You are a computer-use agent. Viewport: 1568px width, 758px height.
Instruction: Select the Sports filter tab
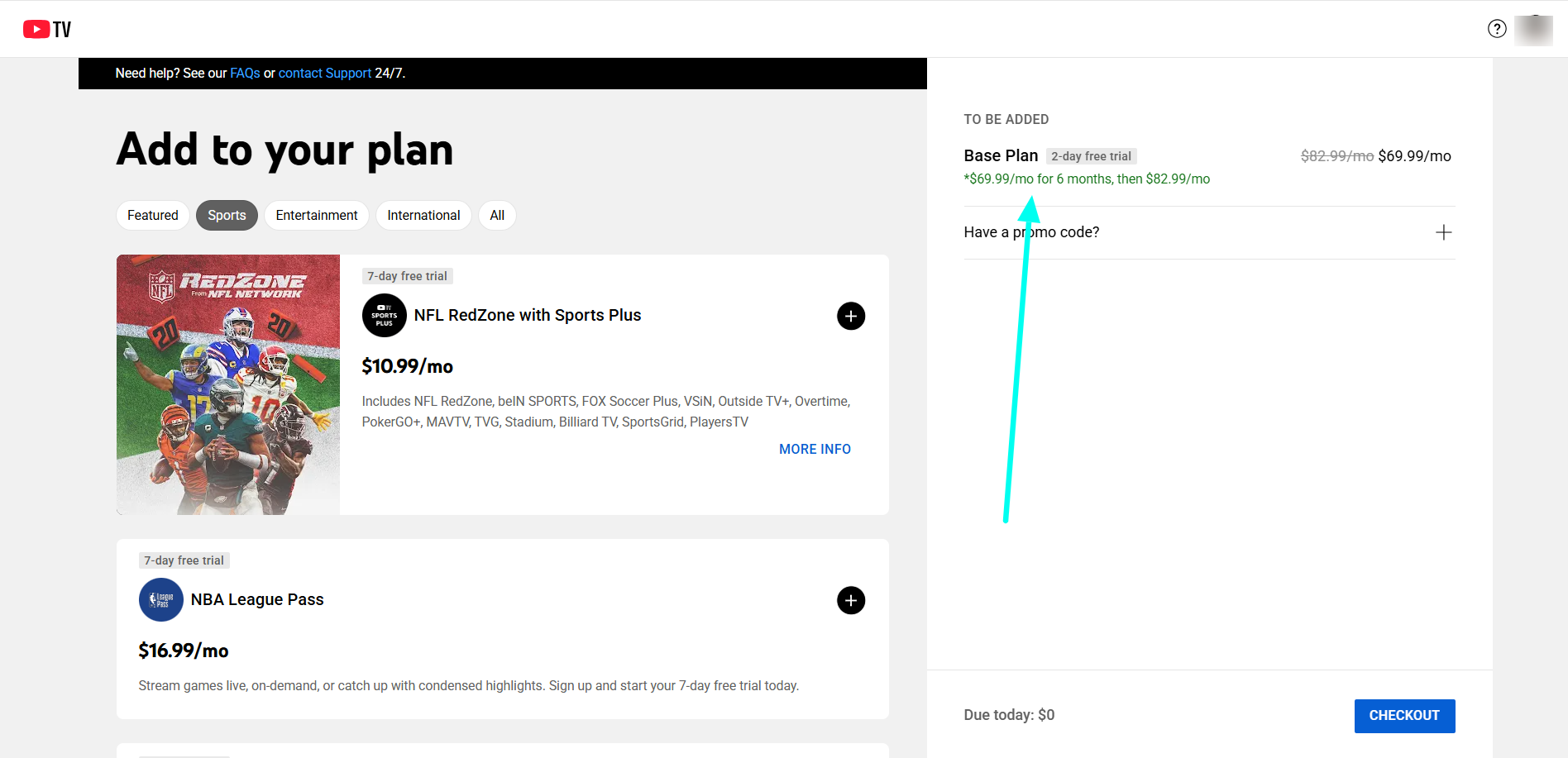click(227, 216)
